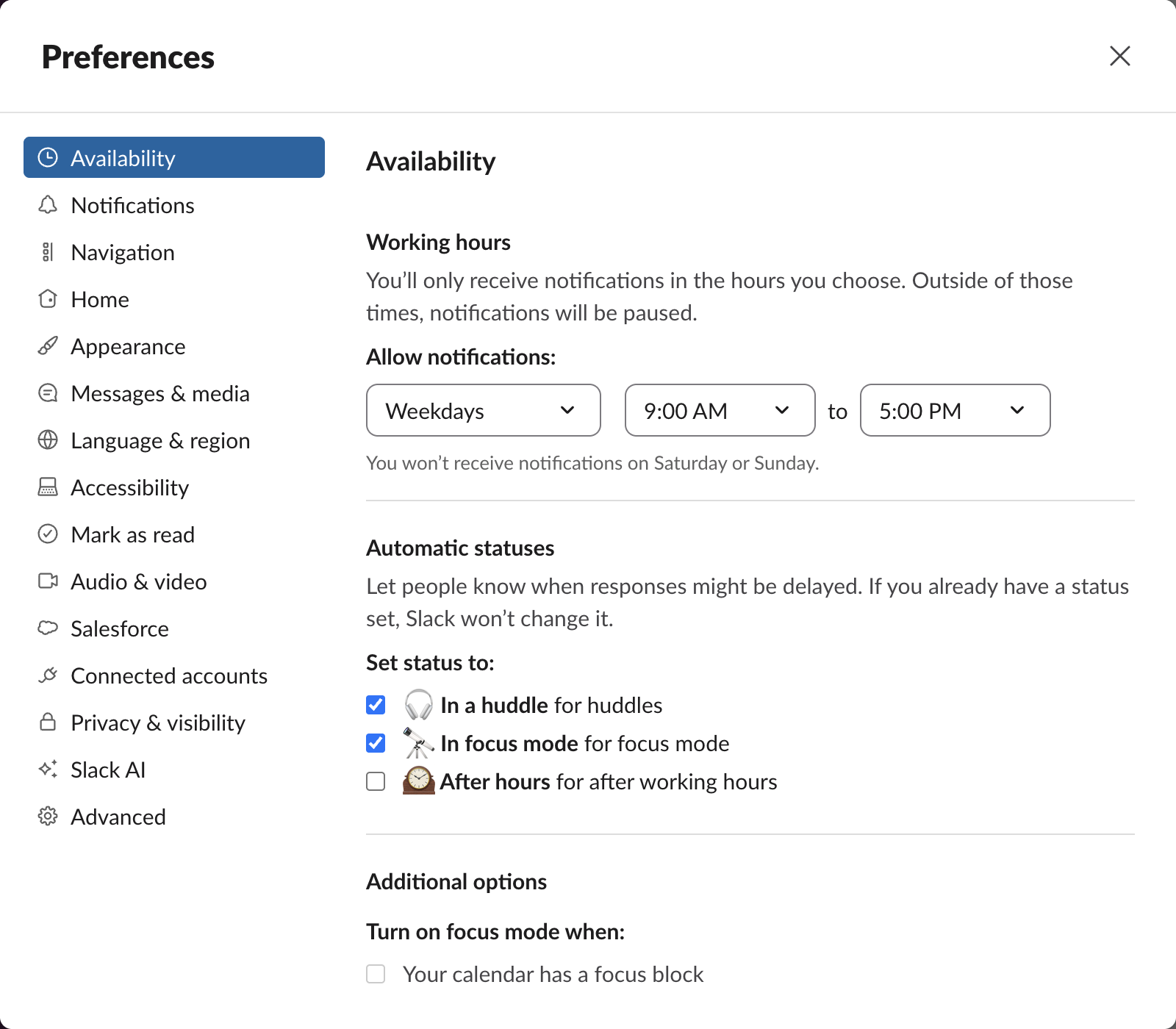Click the 'Set status to:' label
The height and width of the screenshot is (1029, 1176).
click(x=430, y=662)
